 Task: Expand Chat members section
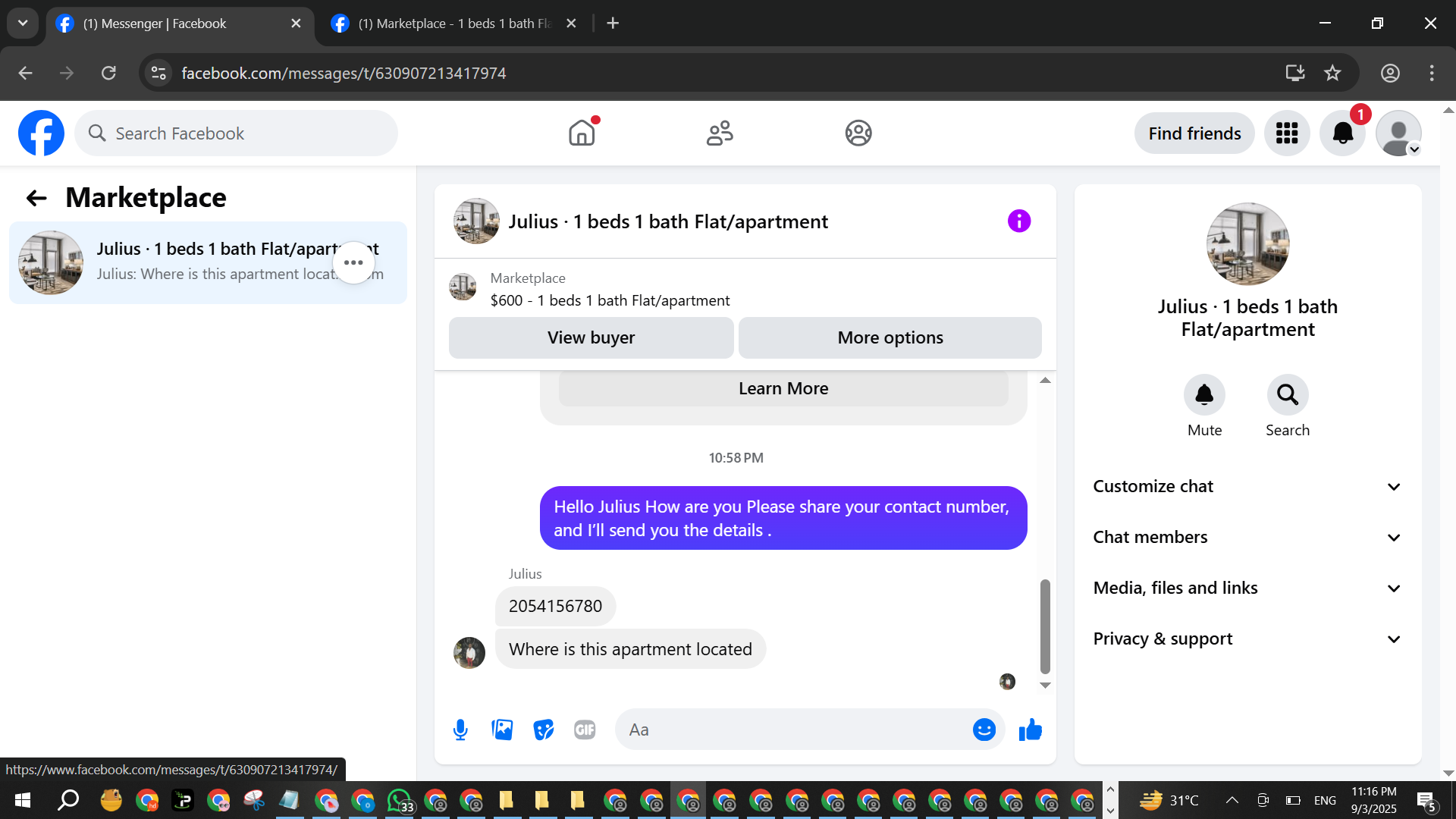pos(1247,538)
